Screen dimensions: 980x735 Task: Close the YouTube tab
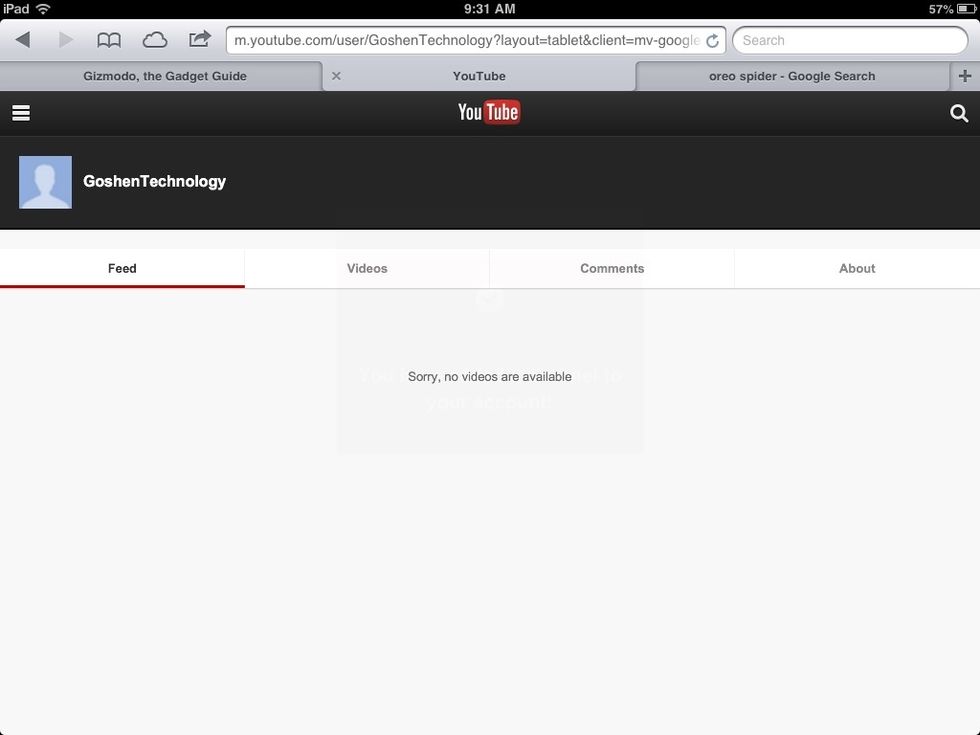pyautogui.click(x=336, y=76)
